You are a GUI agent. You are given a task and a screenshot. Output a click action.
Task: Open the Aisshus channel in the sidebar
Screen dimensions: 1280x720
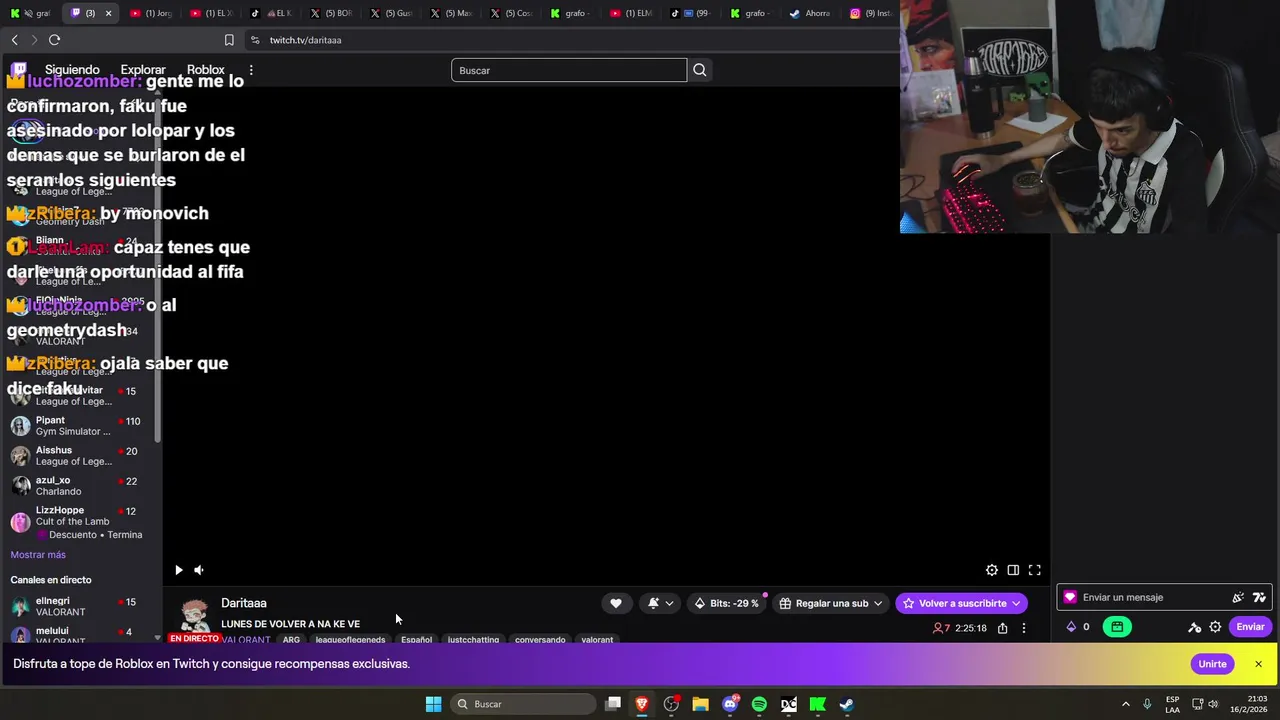coord(80,456)
